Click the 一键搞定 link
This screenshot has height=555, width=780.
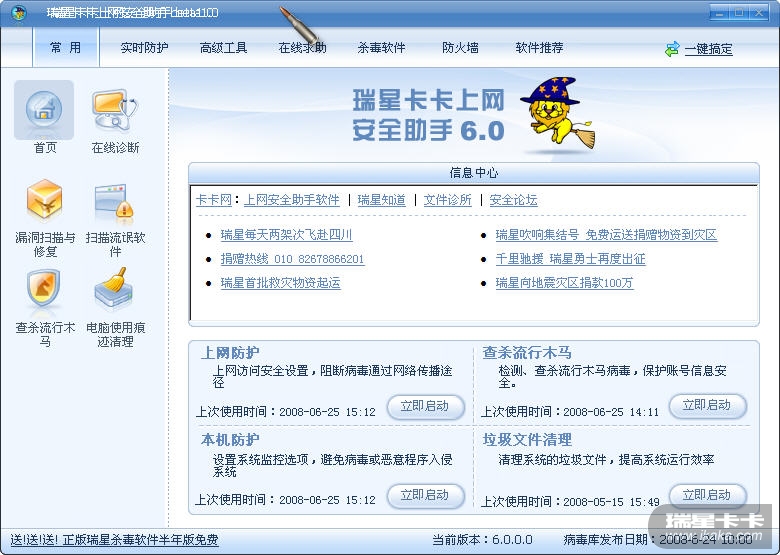708,49
